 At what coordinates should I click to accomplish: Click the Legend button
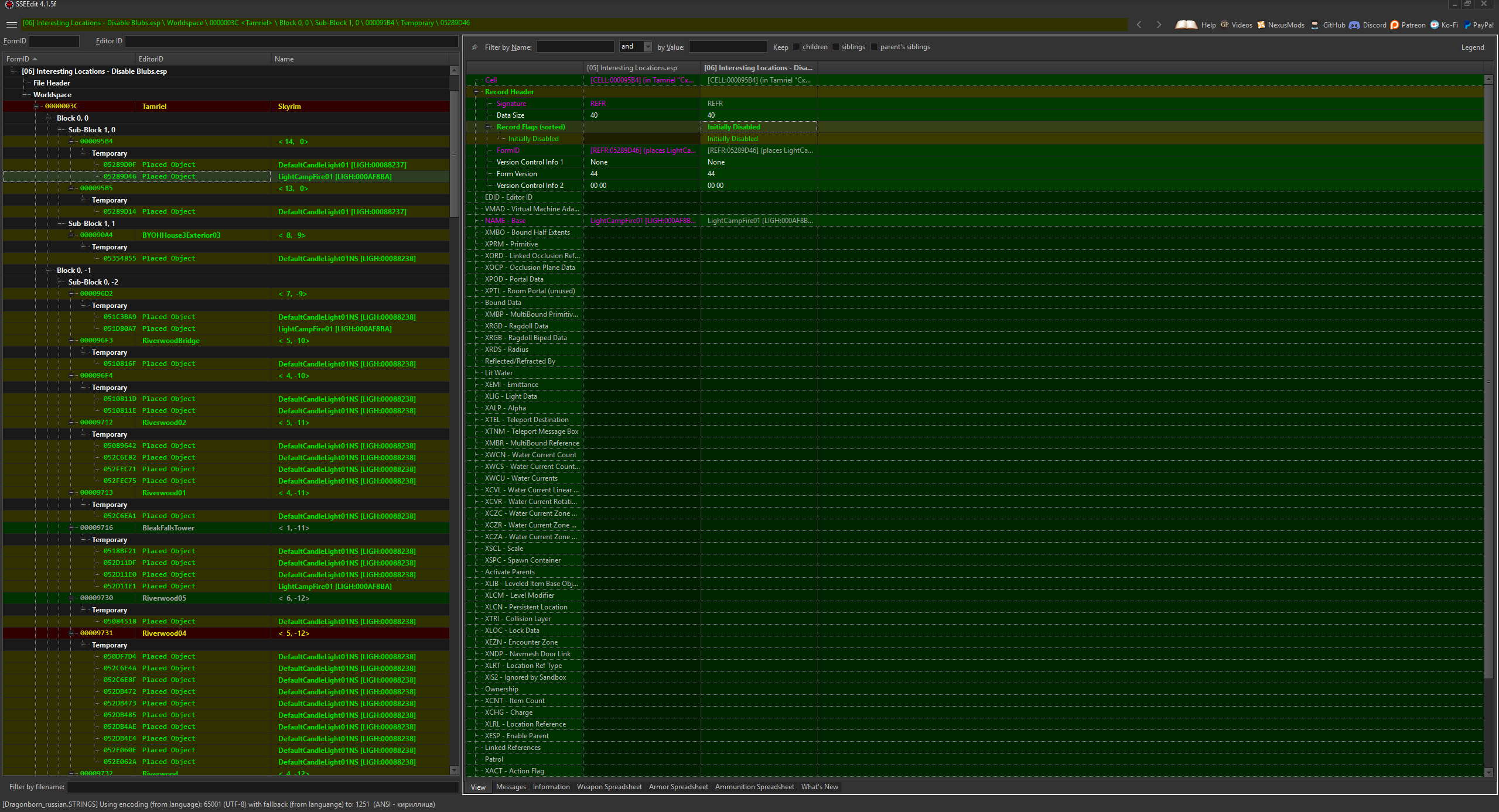tap(1472, 47)
